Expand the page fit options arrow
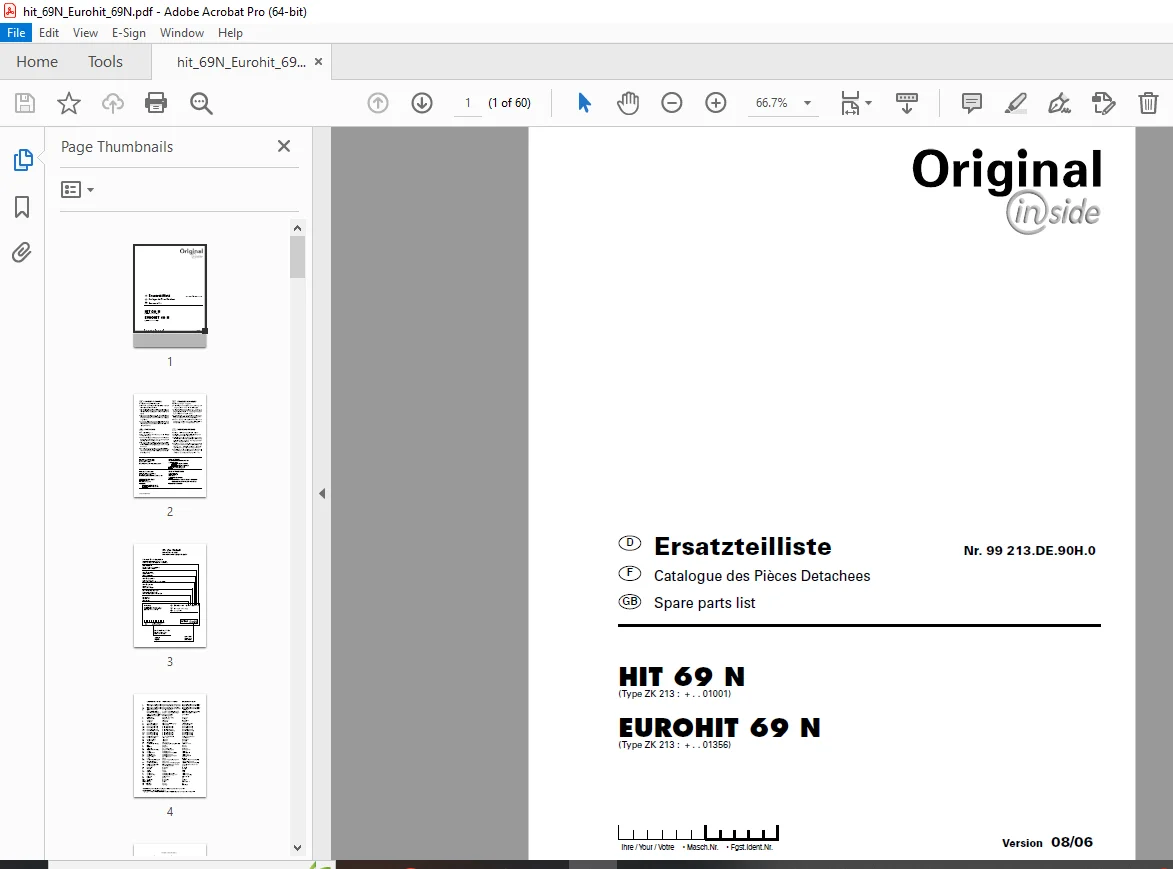Screen dimensions: 1173x869 point(869,103)
